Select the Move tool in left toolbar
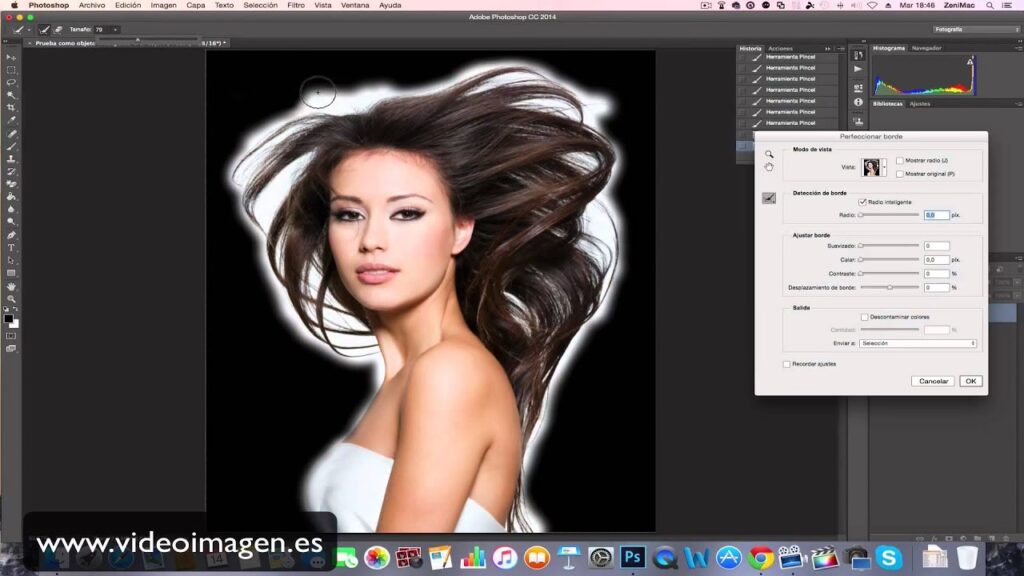Image resolution: width=1024 pixels, height=576 pixels. tap(11, 57)
